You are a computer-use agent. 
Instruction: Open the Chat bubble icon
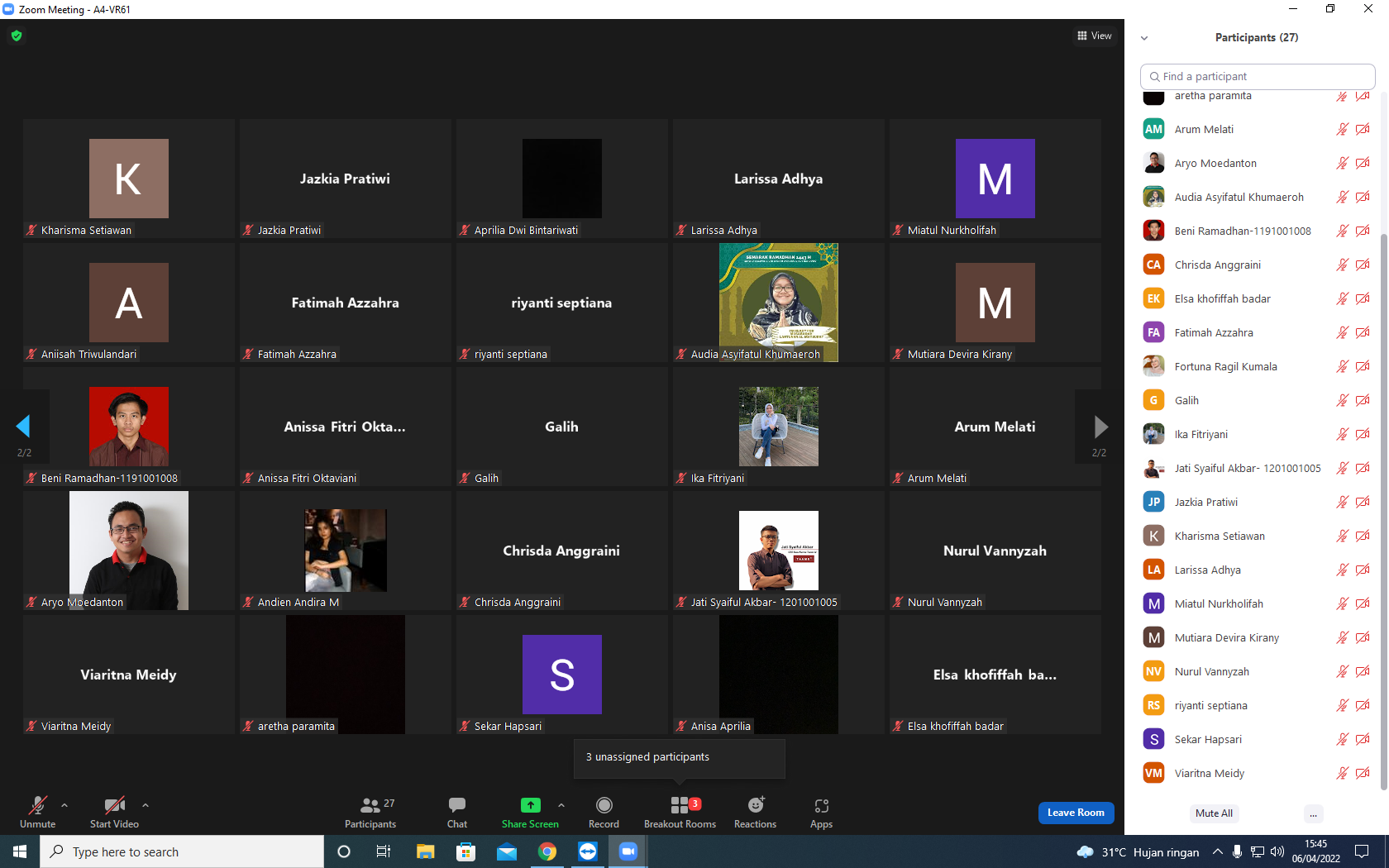click(457, 804)
